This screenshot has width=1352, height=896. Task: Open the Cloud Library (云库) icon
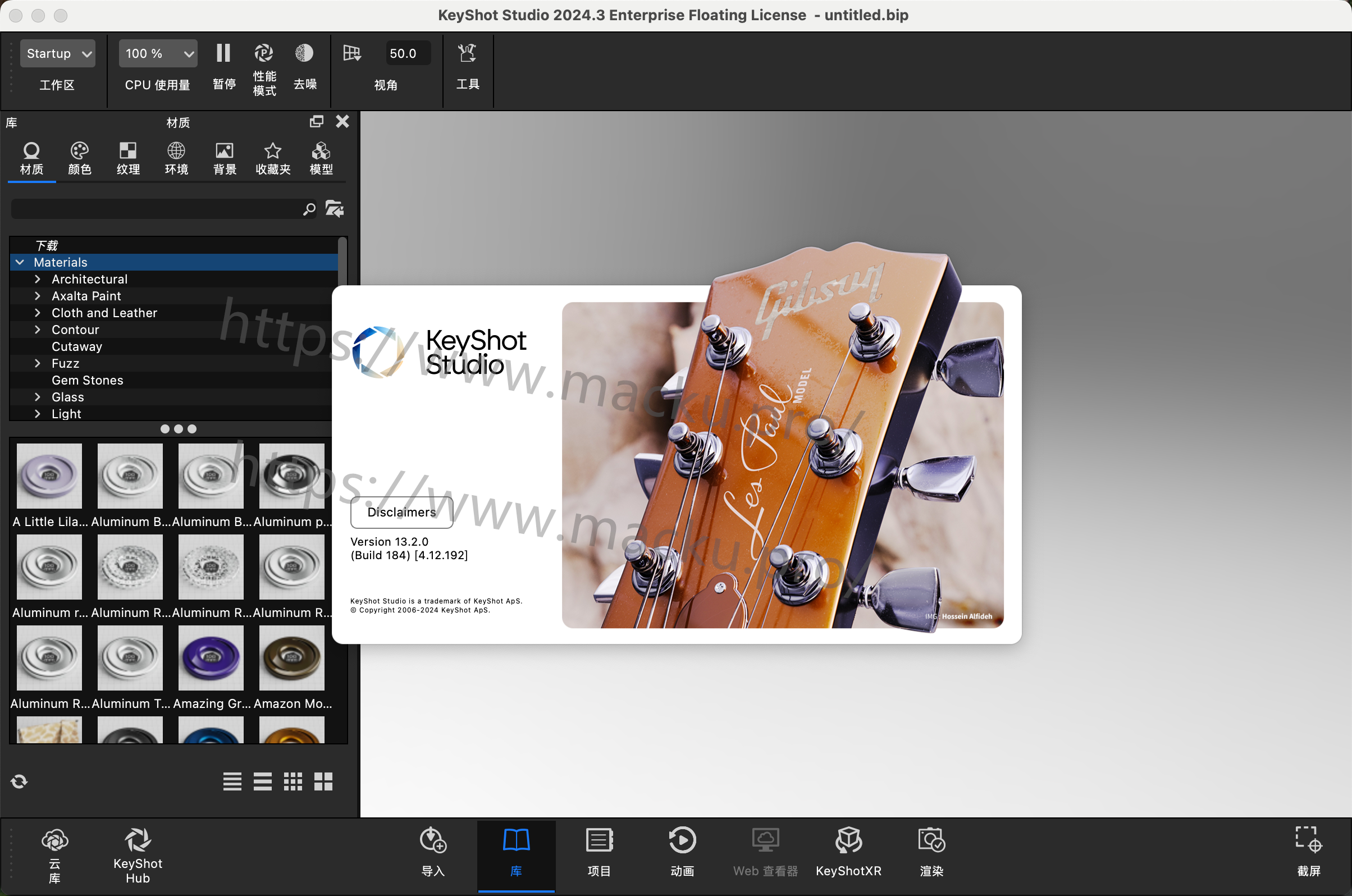[55, 840]
